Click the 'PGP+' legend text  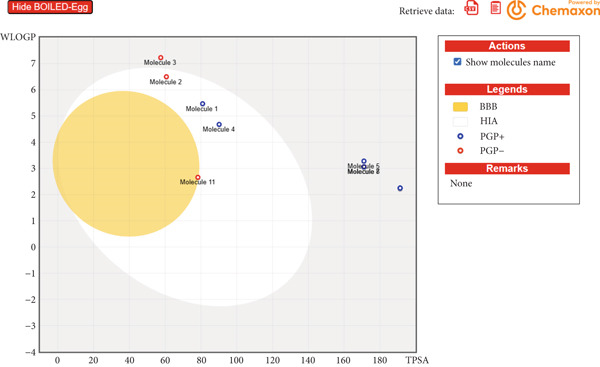click(x=492, y=137)
